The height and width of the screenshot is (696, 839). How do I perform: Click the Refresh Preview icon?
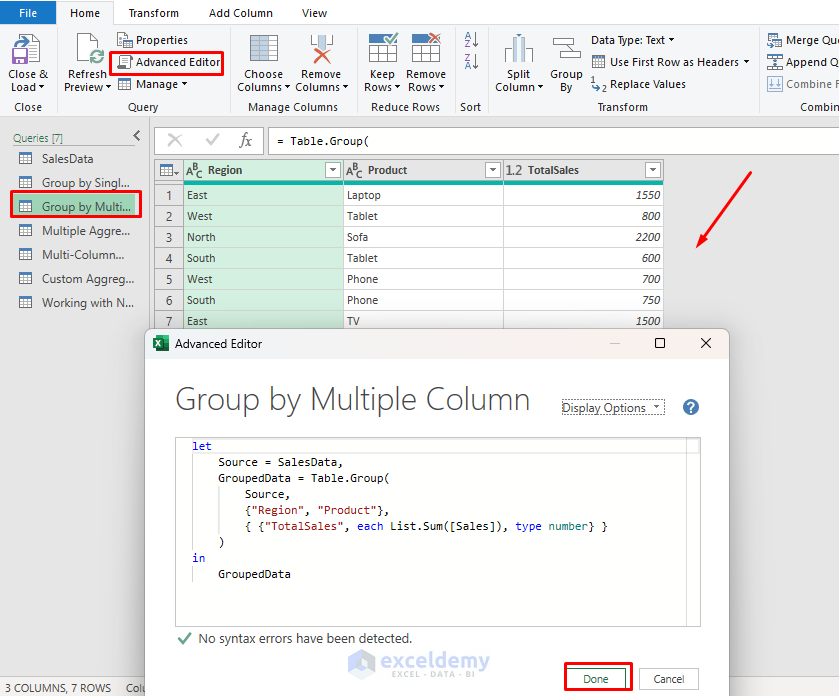[x=87, y=52]
